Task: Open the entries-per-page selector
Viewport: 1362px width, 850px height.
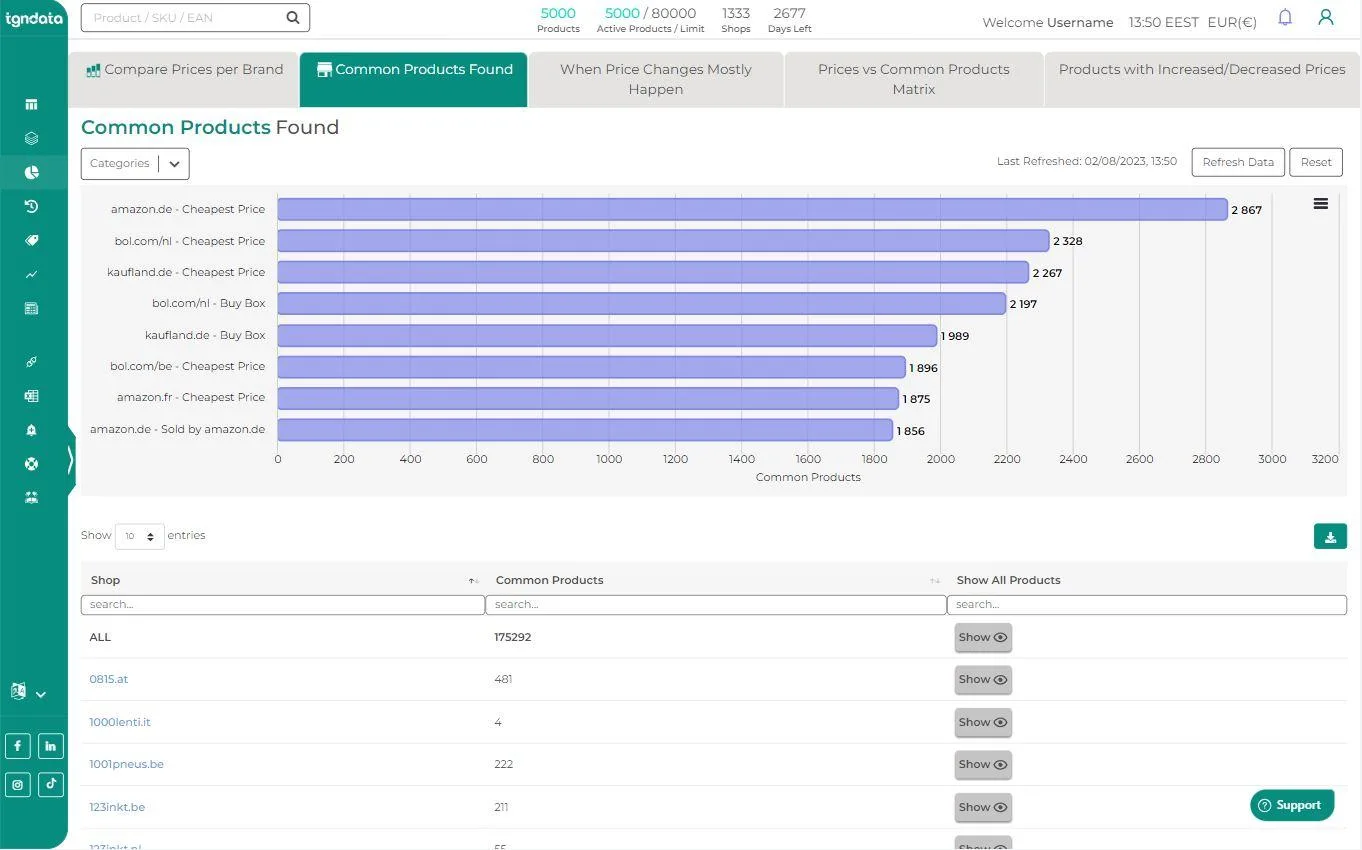Action: [140, 537]
